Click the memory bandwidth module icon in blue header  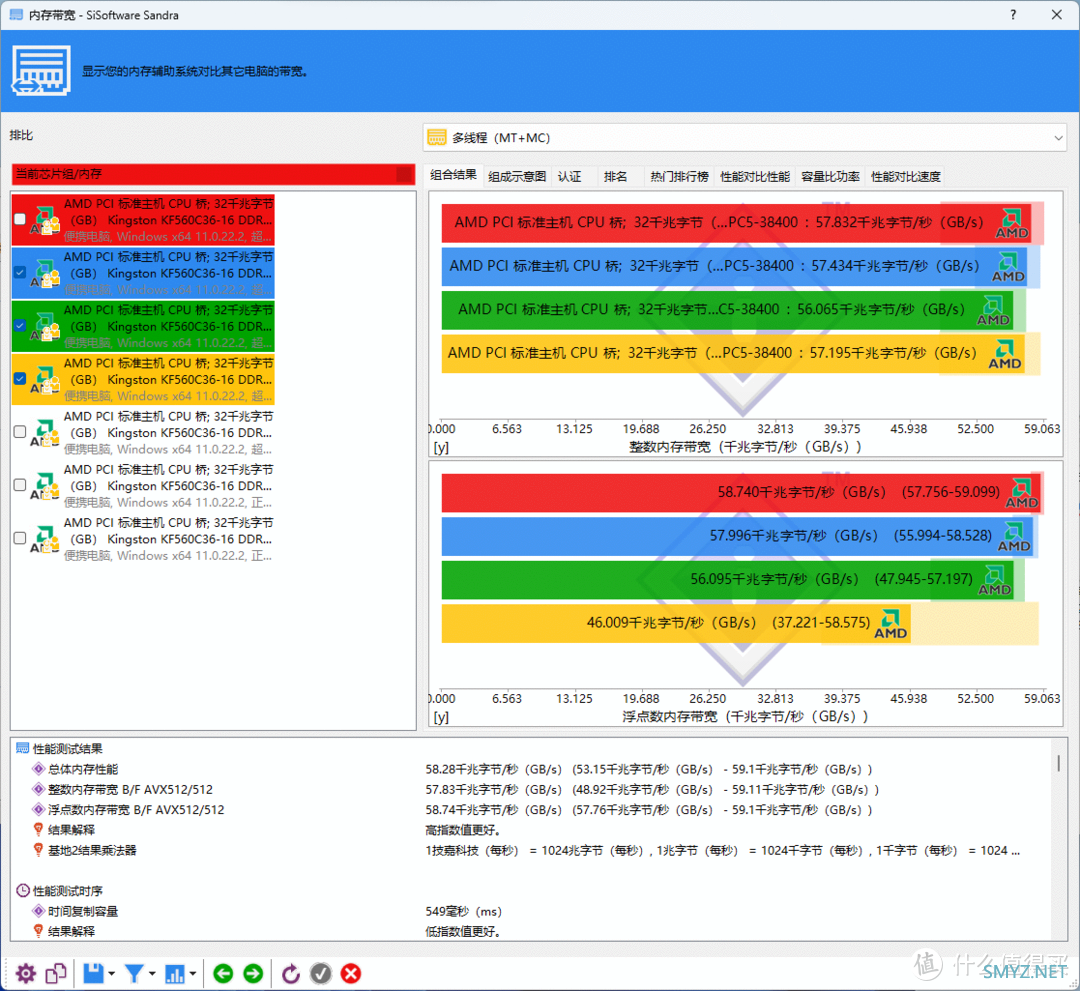(x=41, y=70)
